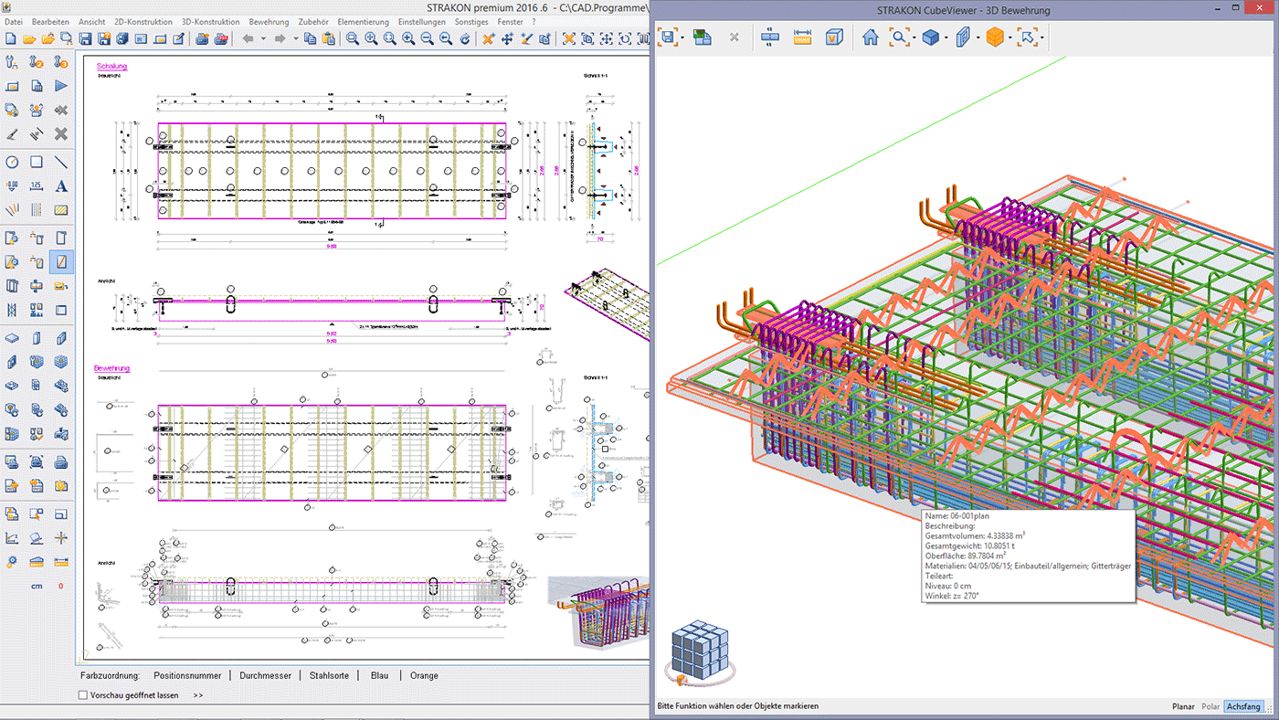This screenshot has width=1279, height=720.
Task: Click the diagonal line drawing tool
Action: point(61,162)
